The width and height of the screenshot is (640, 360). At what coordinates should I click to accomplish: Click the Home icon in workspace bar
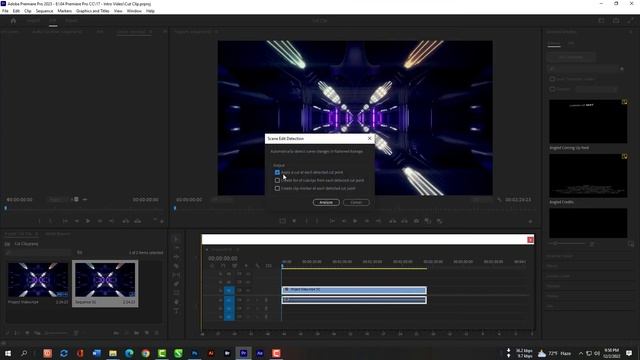click(x=13, y=21)
